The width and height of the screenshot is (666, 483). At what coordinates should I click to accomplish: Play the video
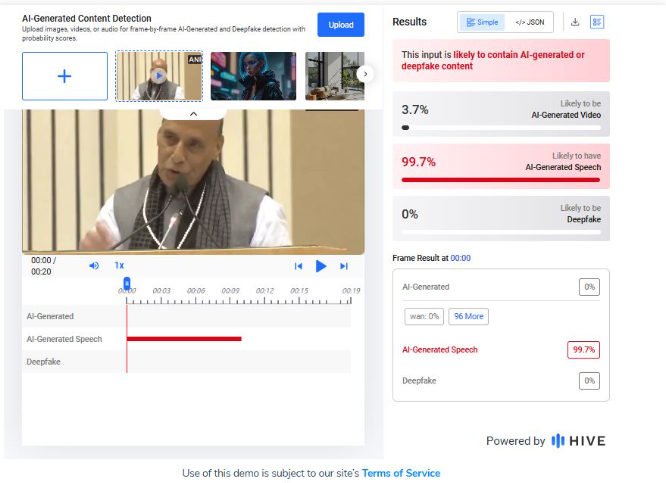pos(321,266)
